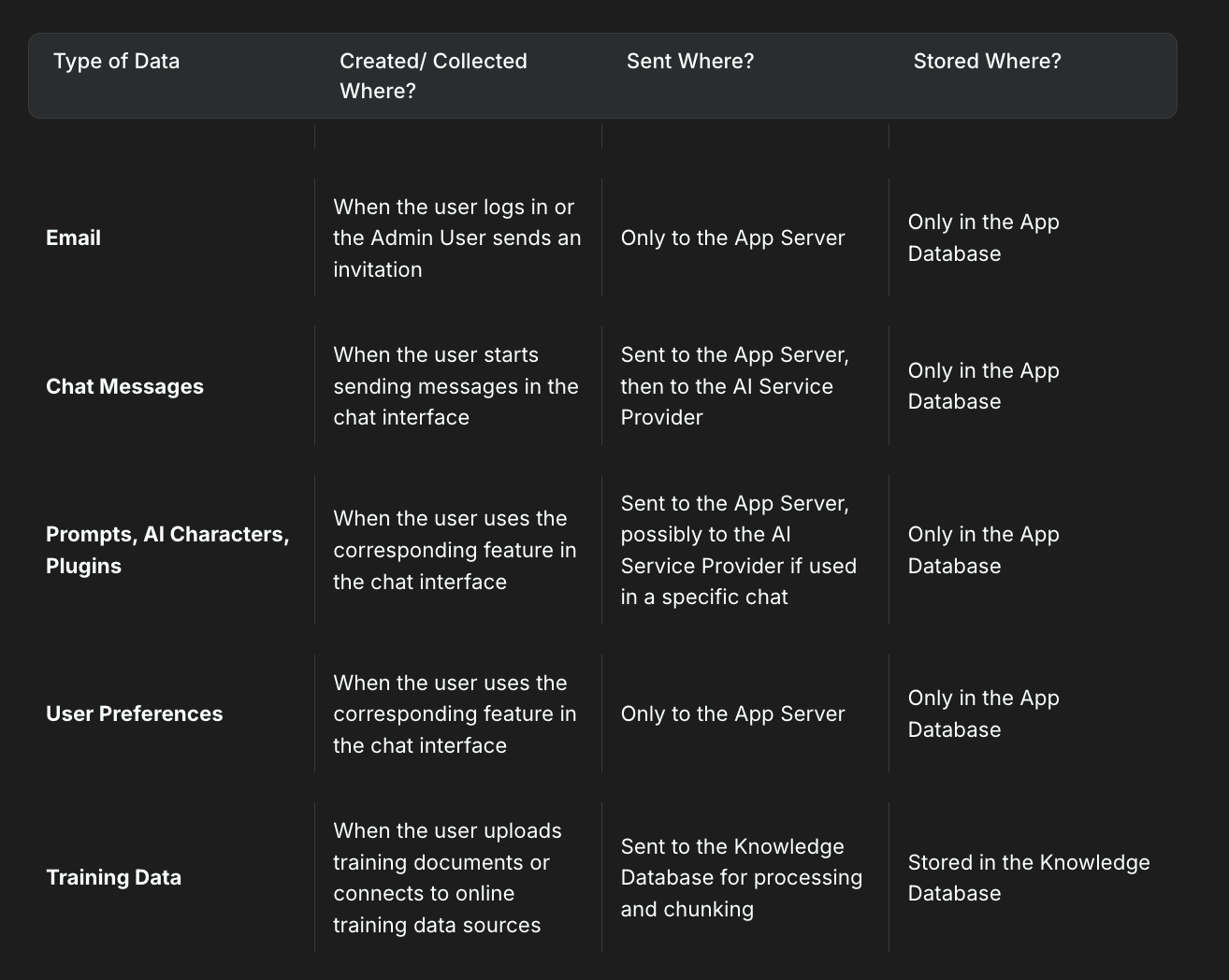Viewport: 1229px width, 980px height.
Task: Select the Prompts, AI Characters, Plugins label
Action: pyautogui.click(x=167, y=550)
